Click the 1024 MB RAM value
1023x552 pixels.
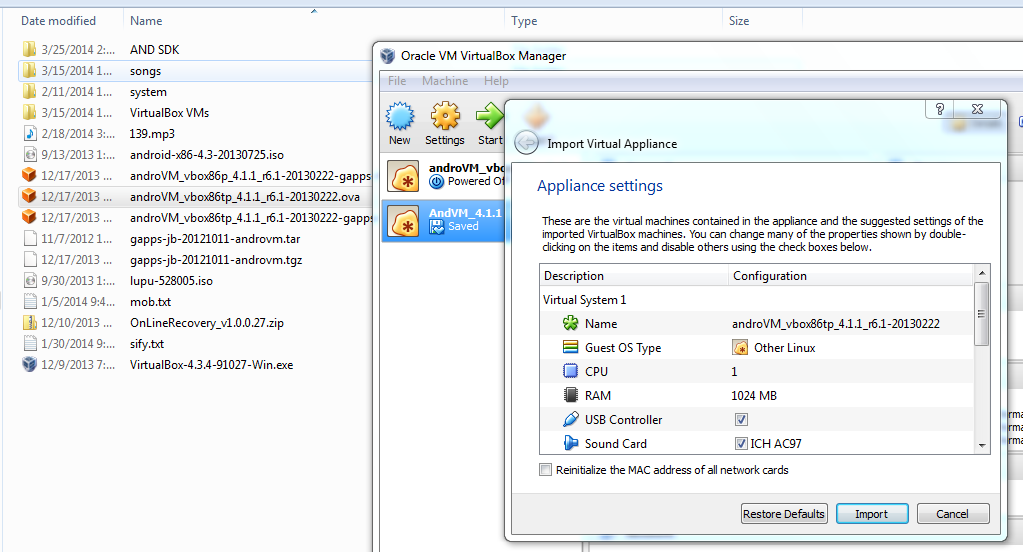(754, 395)
